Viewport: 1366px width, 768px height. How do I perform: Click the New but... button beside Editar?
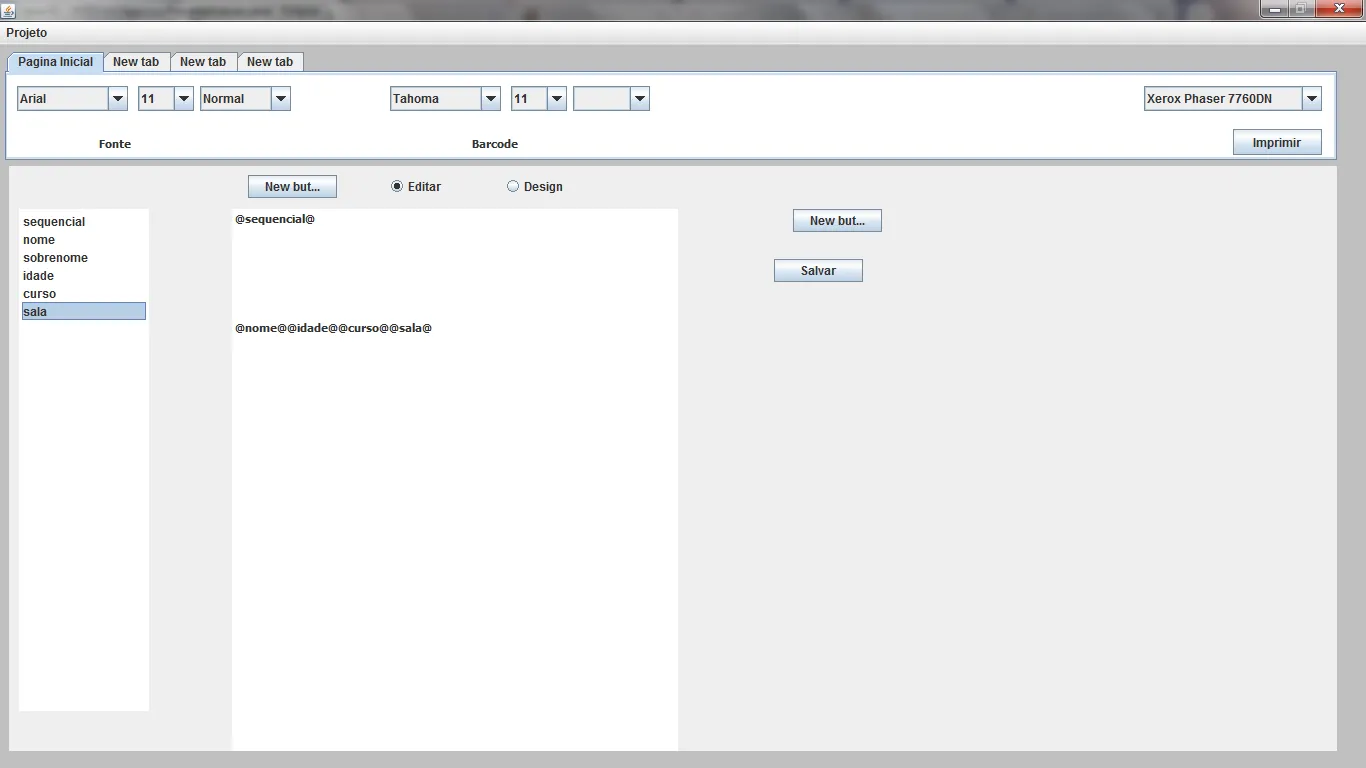[x=292, y=187]
